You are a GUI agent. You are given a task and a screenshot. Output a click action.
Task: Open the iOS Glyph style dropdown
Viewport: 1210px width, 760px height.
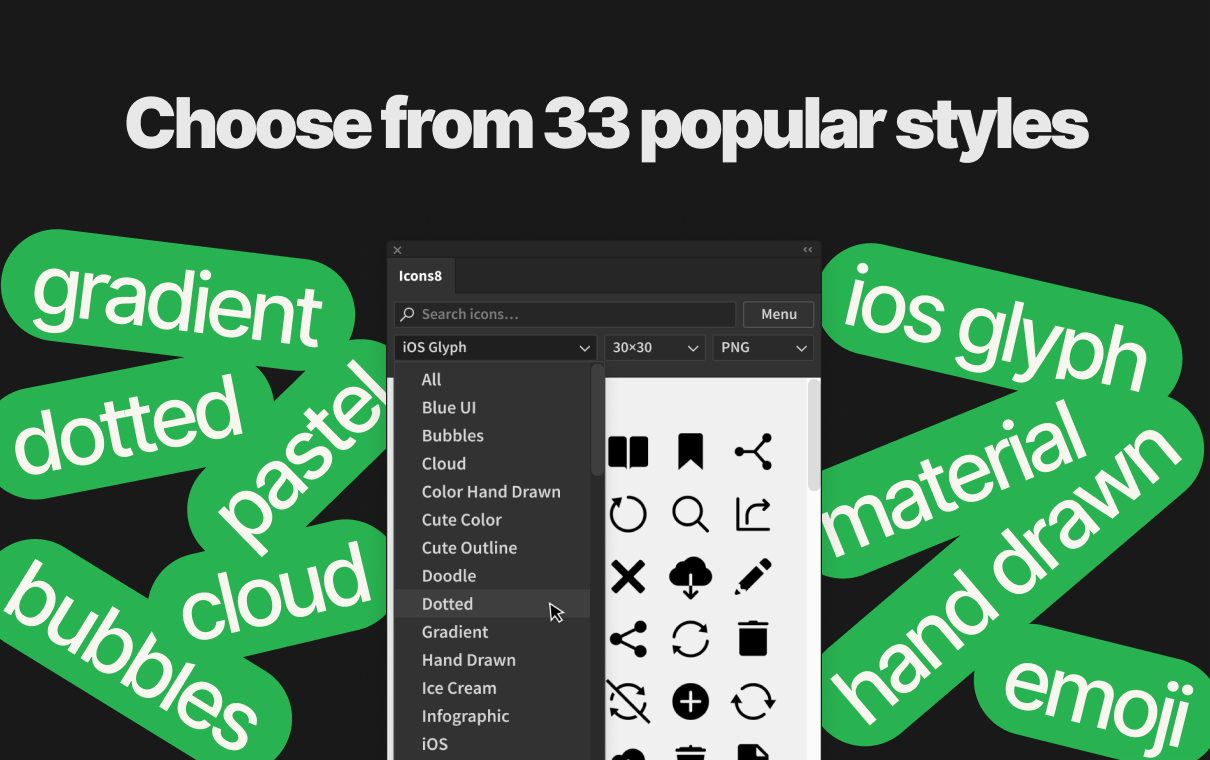495,347
